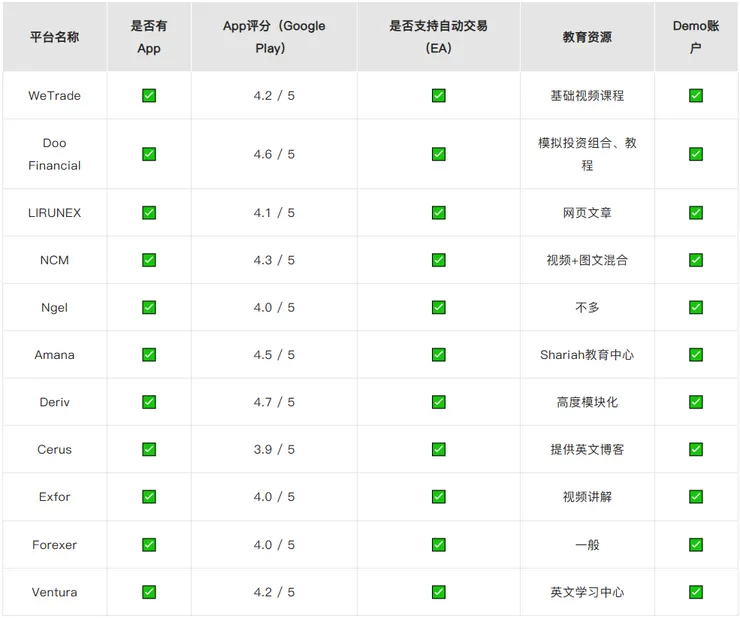Click LIRUNEX's EA auto-trading checkmark
The image size is (740, 618).
pyautogui.click(x=439, y=212)
